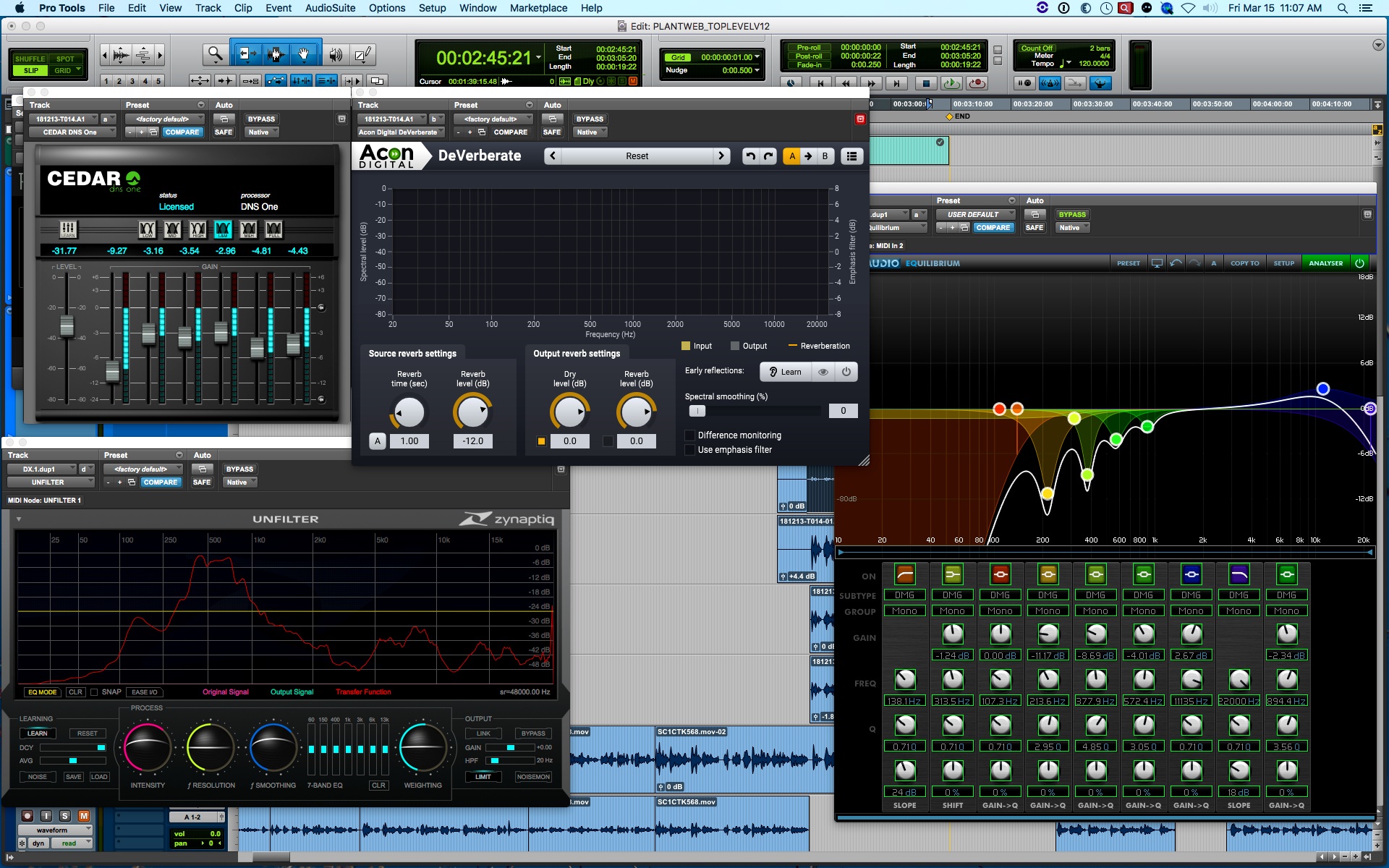Click the Play transport button
Screen dimensions: 1389x868
pos(951,83)
